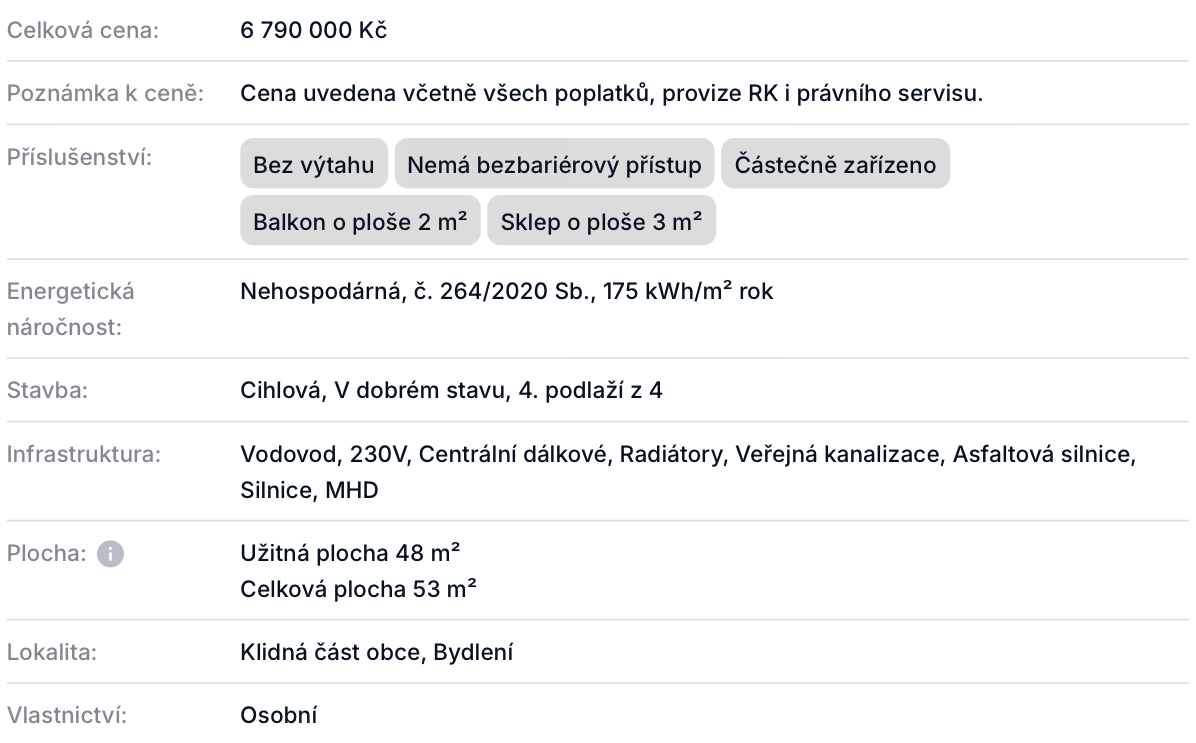
Task: Click the "Celková cena" label
Action: 83,30
